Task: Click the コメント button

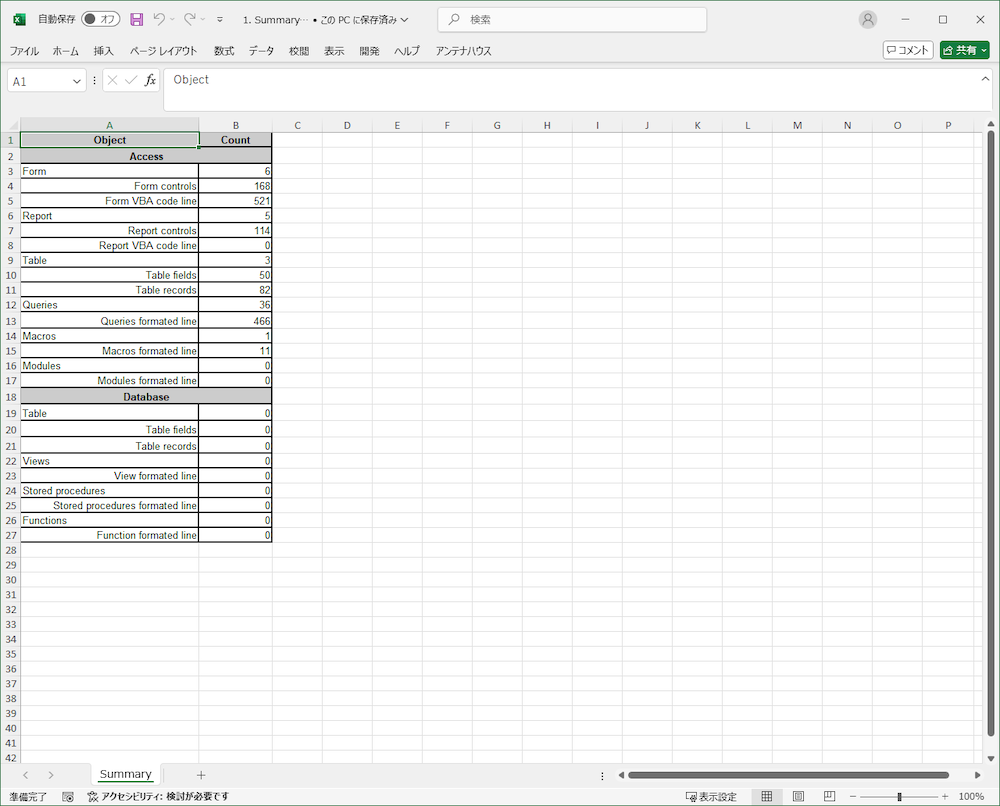Action: coord(907,50)
